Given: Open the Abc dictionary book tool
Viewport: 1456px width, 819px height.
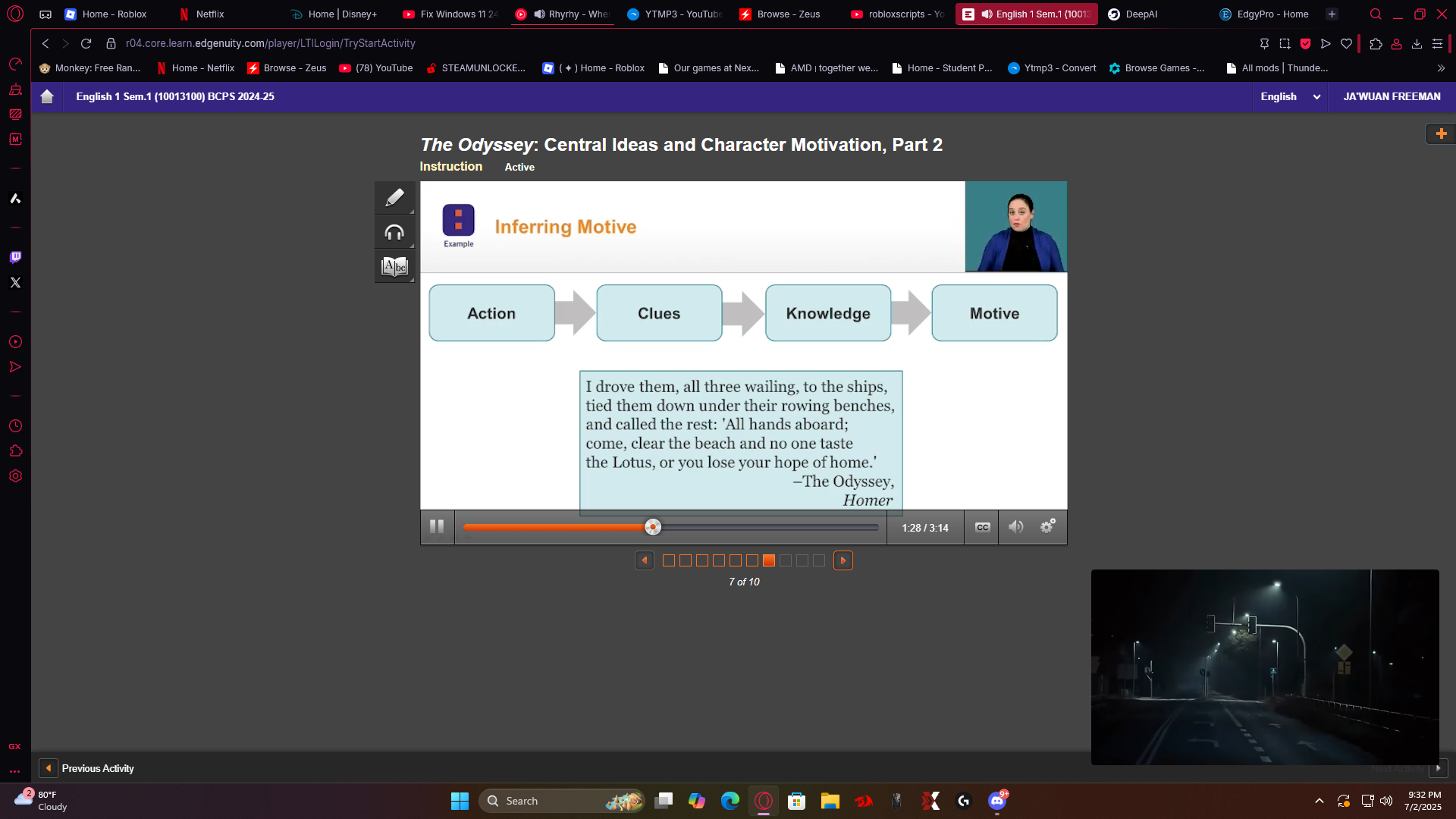Looking at the screenshot, I should tap(394, 267).
